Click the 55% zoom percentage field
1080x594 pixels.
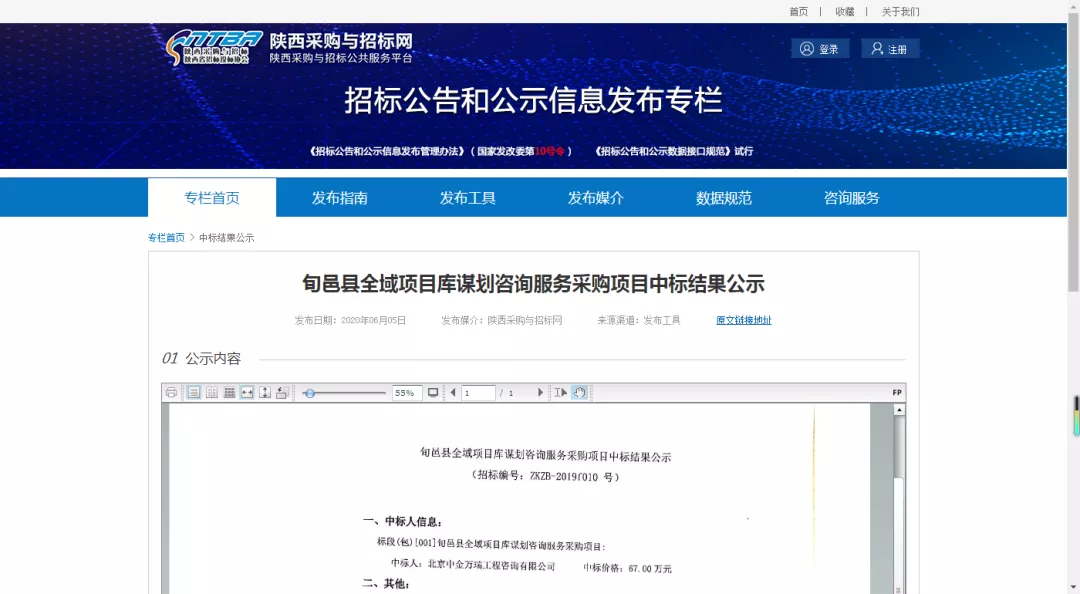coord(405,393)
